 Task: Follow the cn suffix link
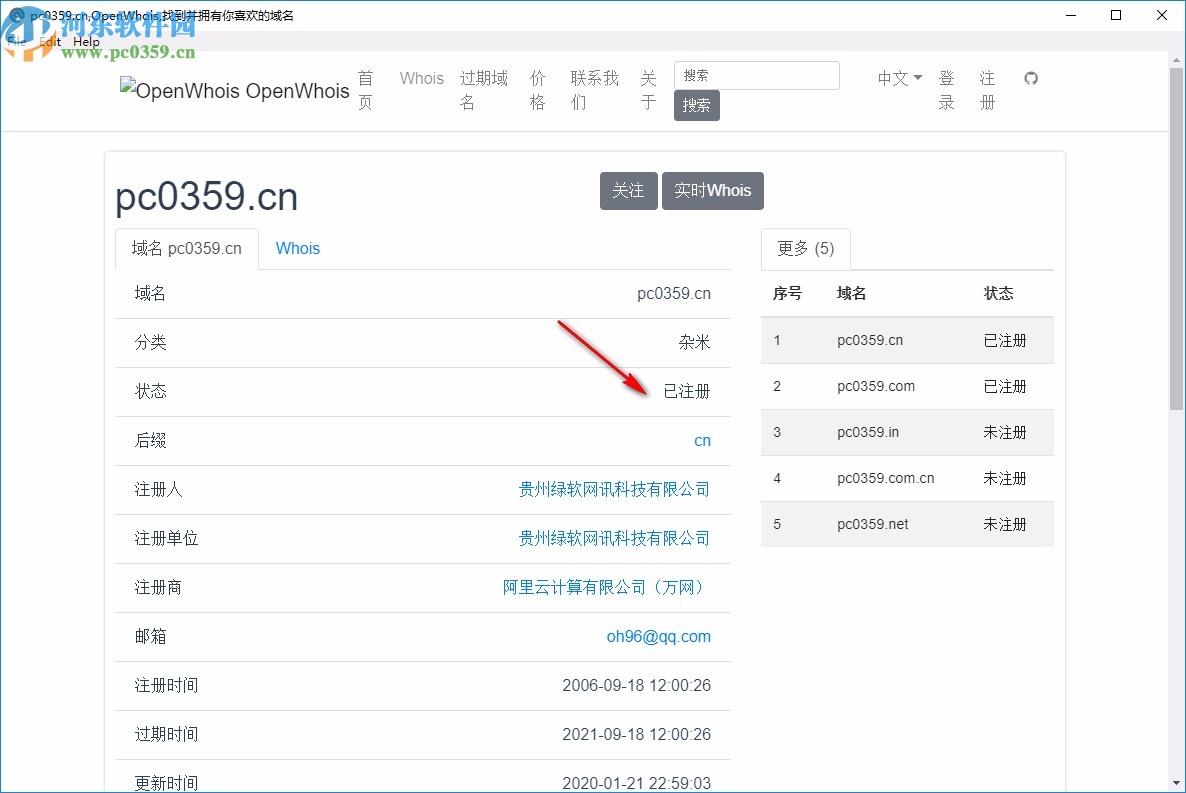point(702,440)
